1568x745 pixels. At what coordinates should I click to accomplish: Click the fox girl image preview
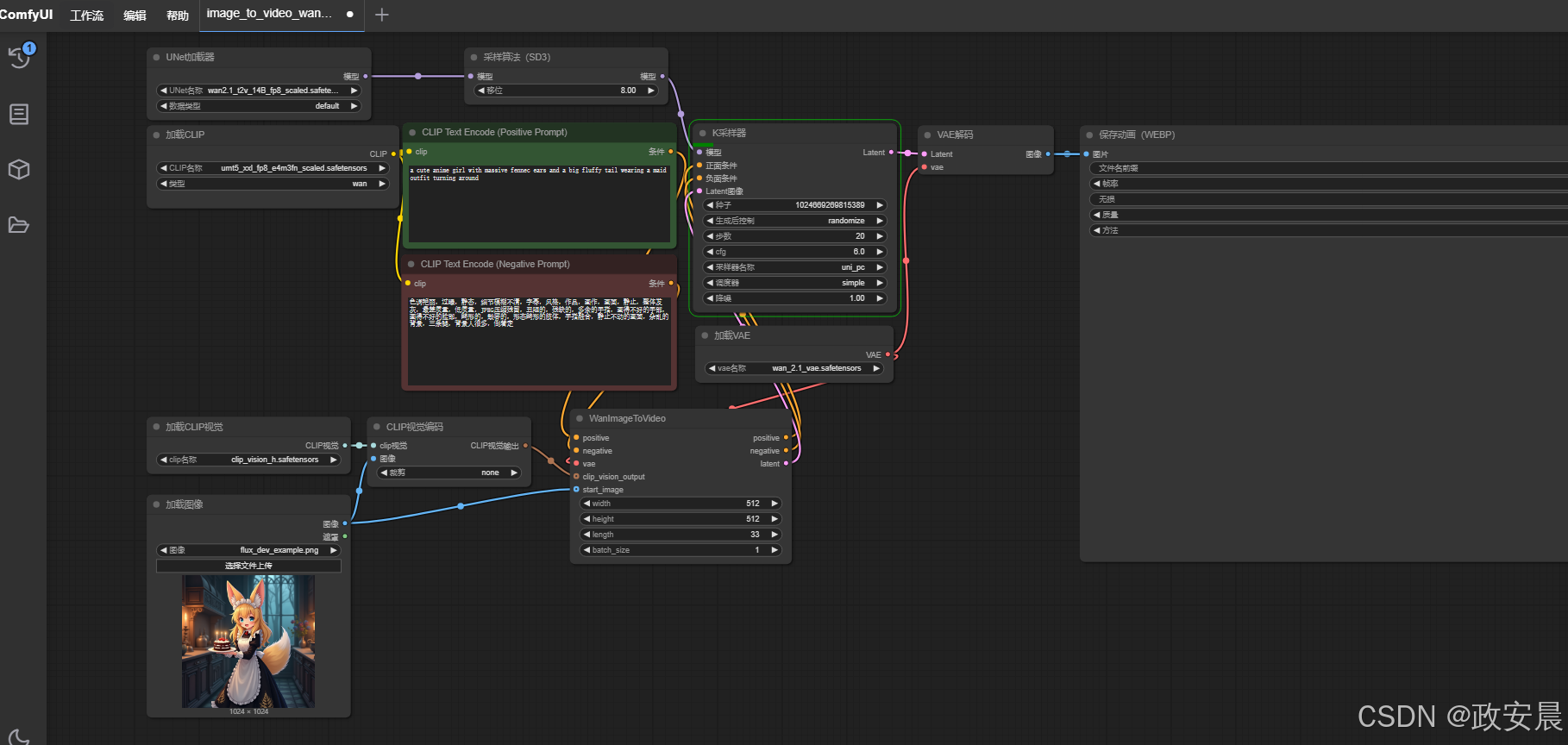[248, 642]
